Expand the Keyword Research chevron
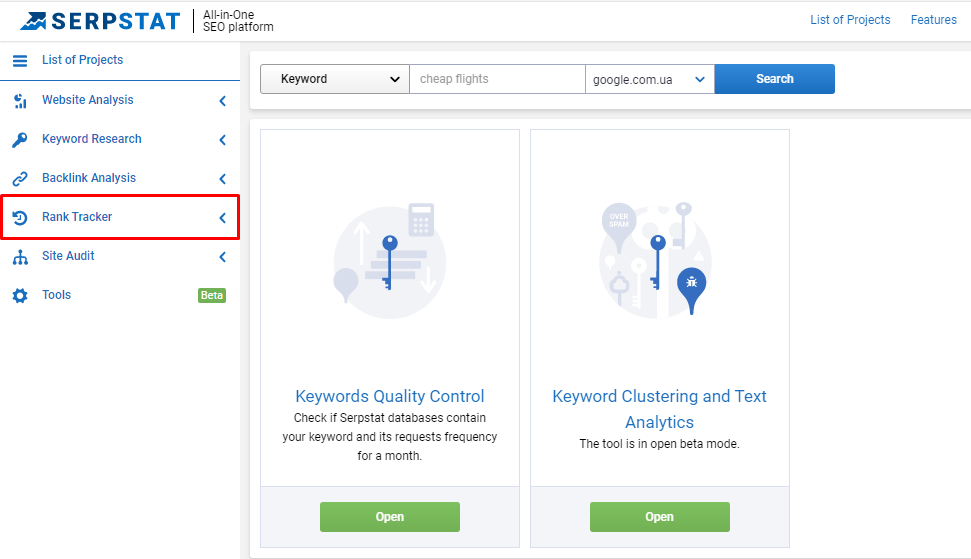The width and height of the screenshot is (971, 559). [x=222, y=139]
